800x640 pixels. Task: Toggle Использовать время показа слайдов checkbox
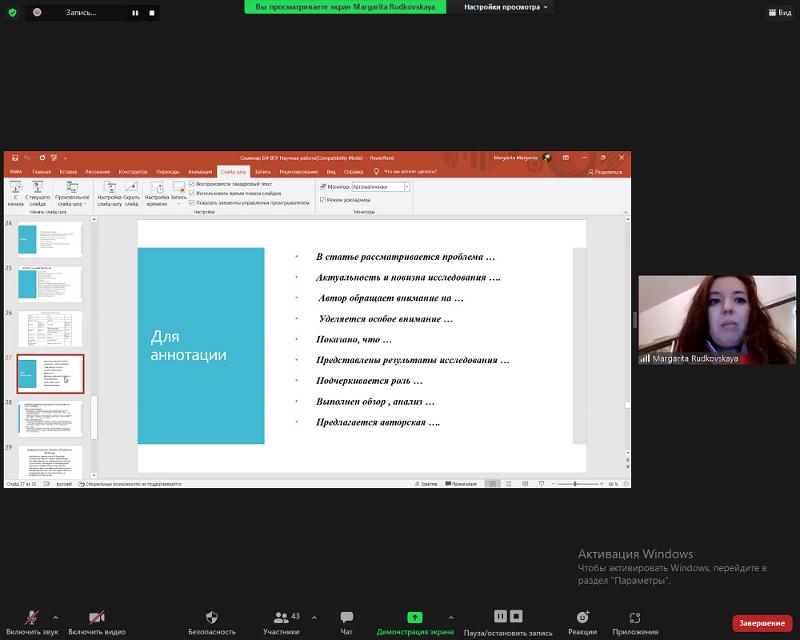[x=192, y=193]
